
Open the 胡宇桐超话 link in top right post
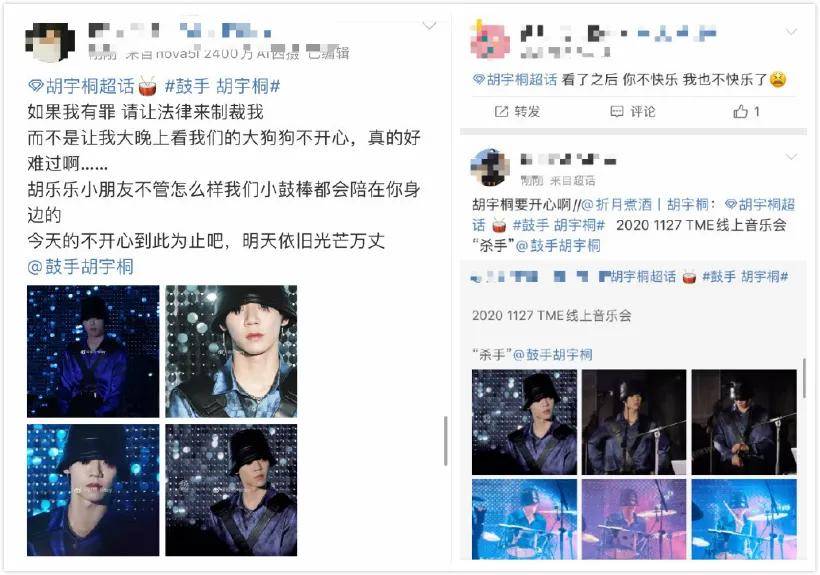coord(515,79)
